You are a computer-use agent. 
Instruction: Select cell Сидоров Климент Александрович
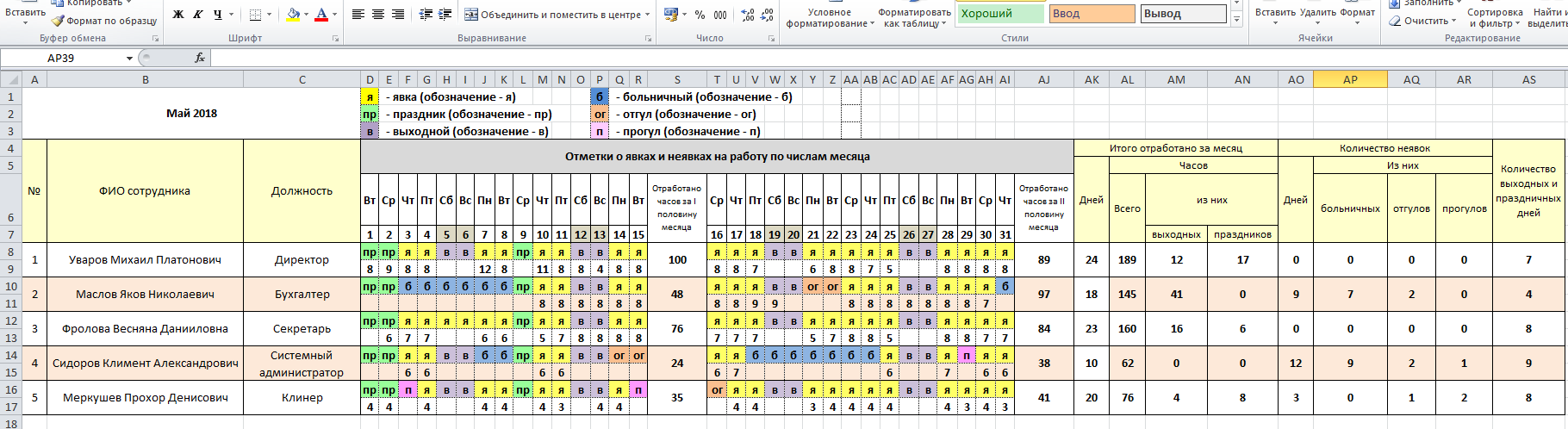[146, 364]
